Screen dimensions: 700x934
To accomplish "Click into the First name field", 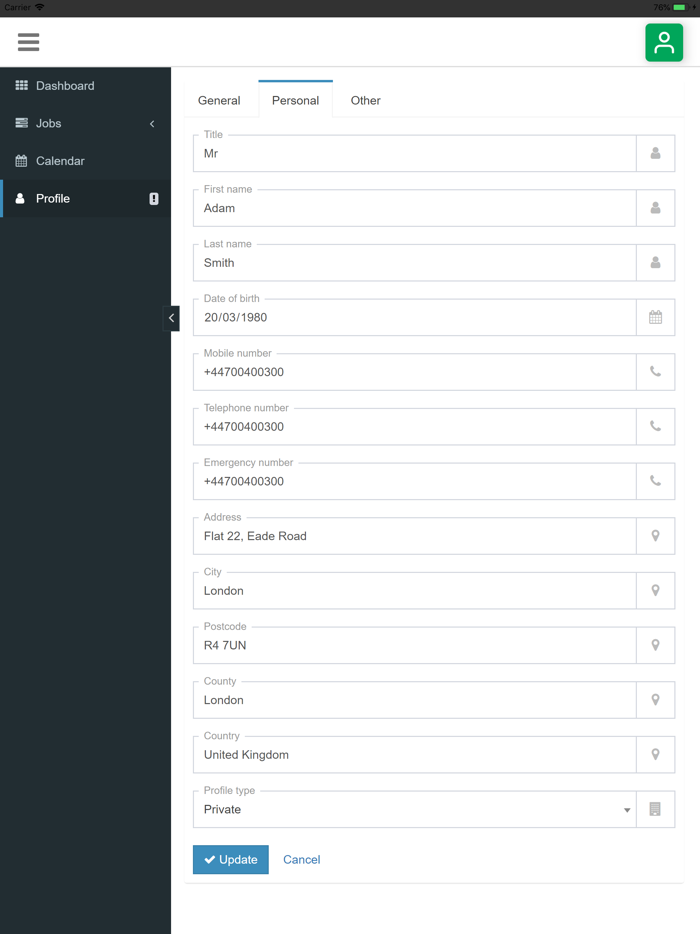I will pos(414,208).
